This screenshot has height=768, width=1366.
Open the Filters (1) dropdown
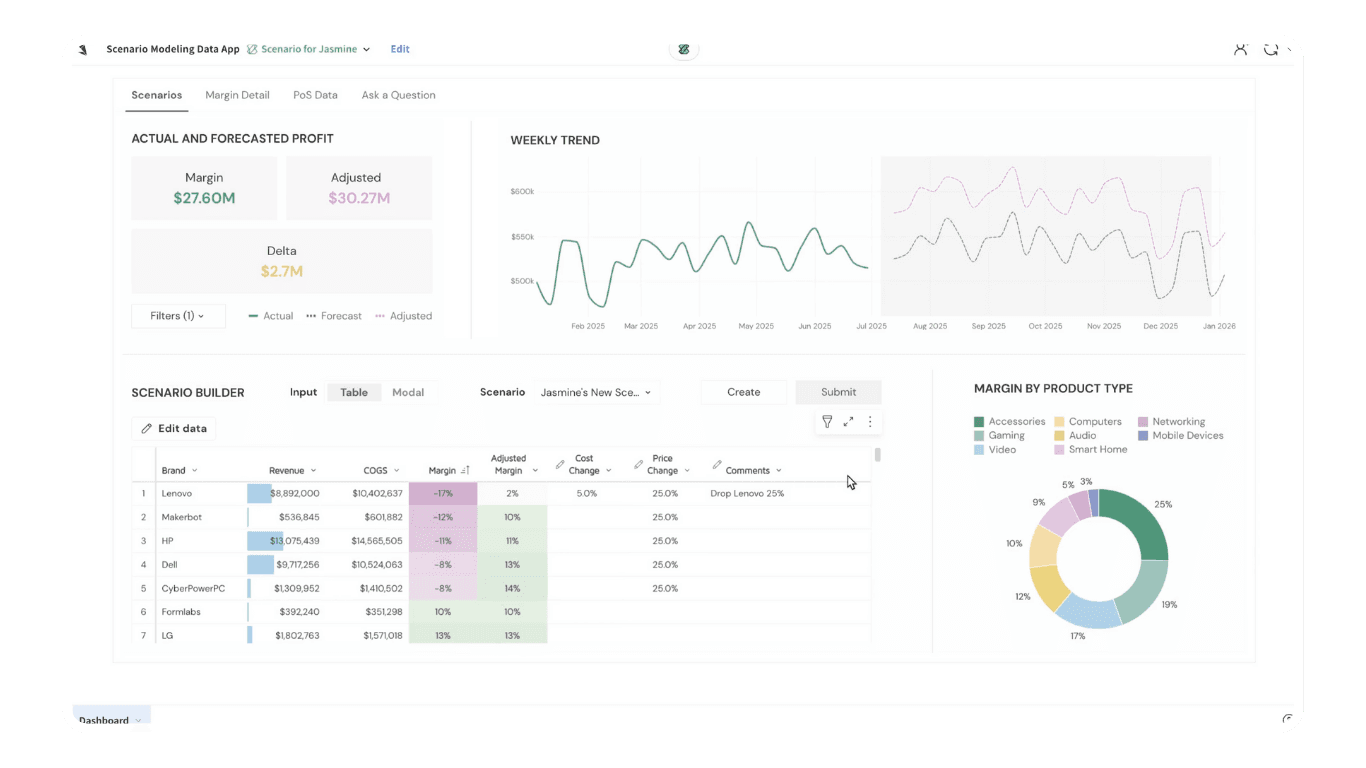[178, 315]
